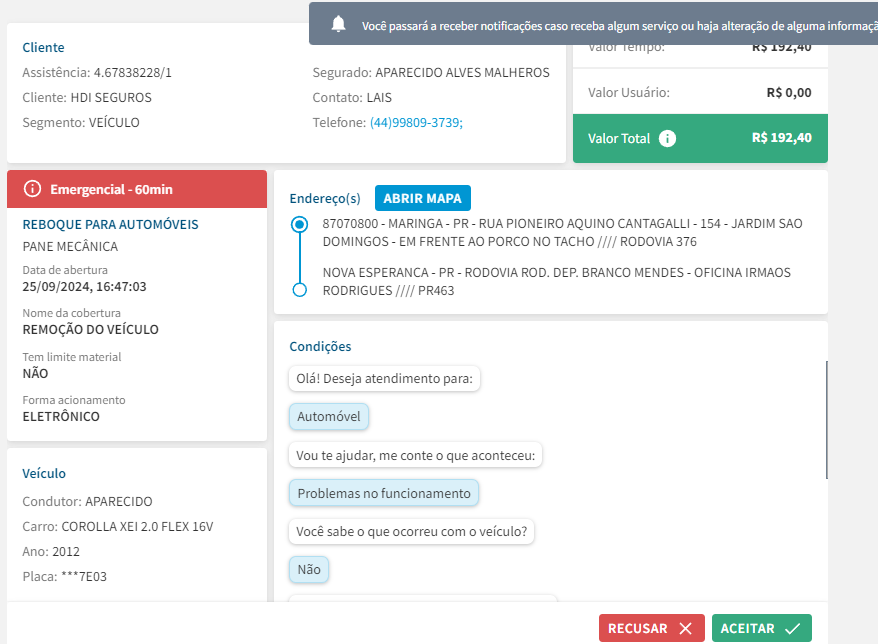
Task: Select the origin address route marker
Action: [300, 225]
